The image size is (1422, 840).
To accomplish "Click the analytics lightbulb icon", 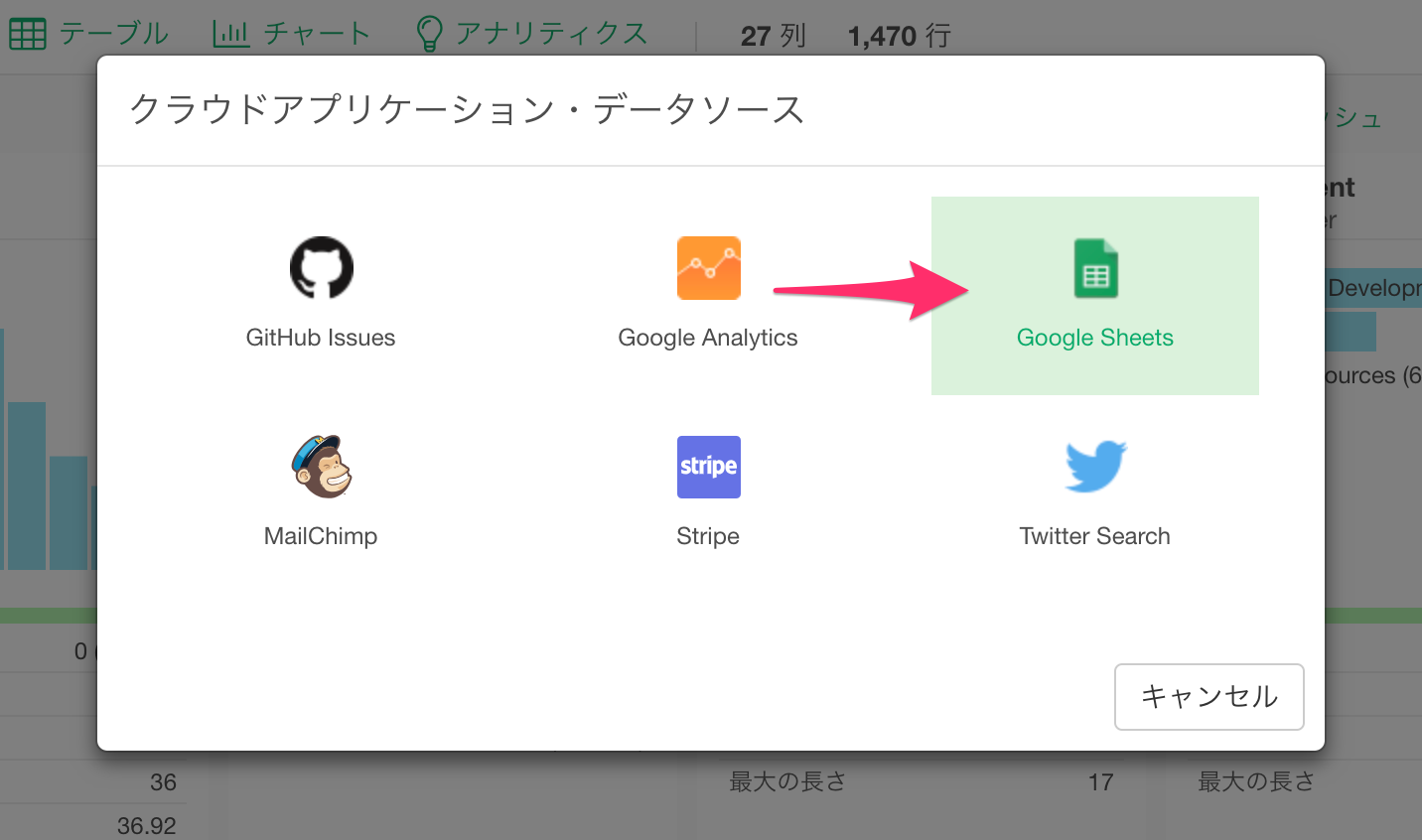I will [429, 34].
